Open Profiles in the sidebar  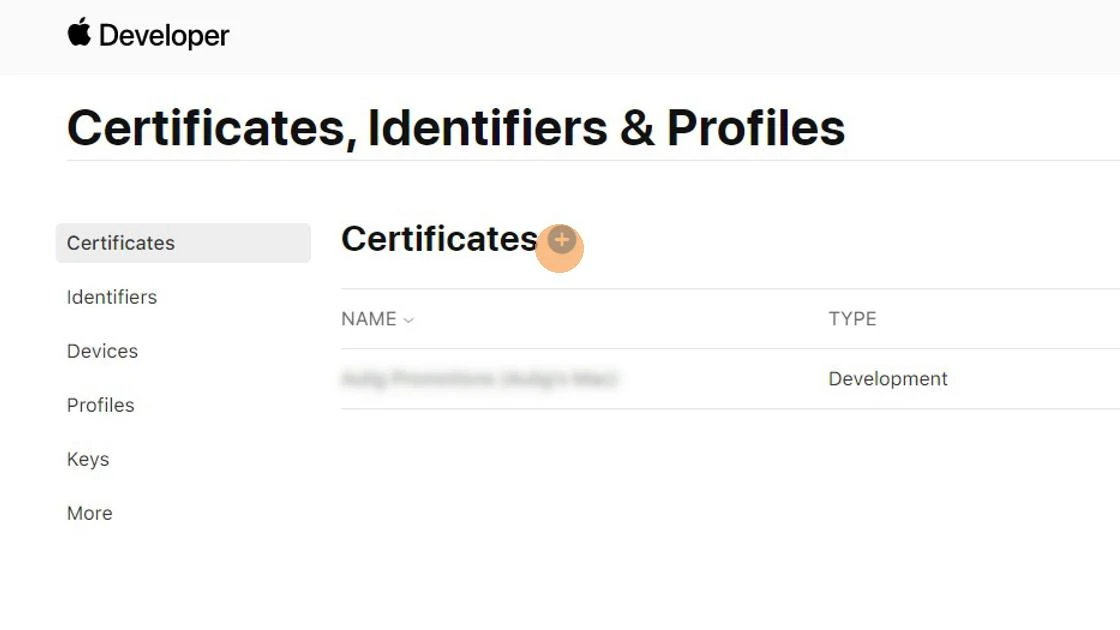click(x=100, y=405)
